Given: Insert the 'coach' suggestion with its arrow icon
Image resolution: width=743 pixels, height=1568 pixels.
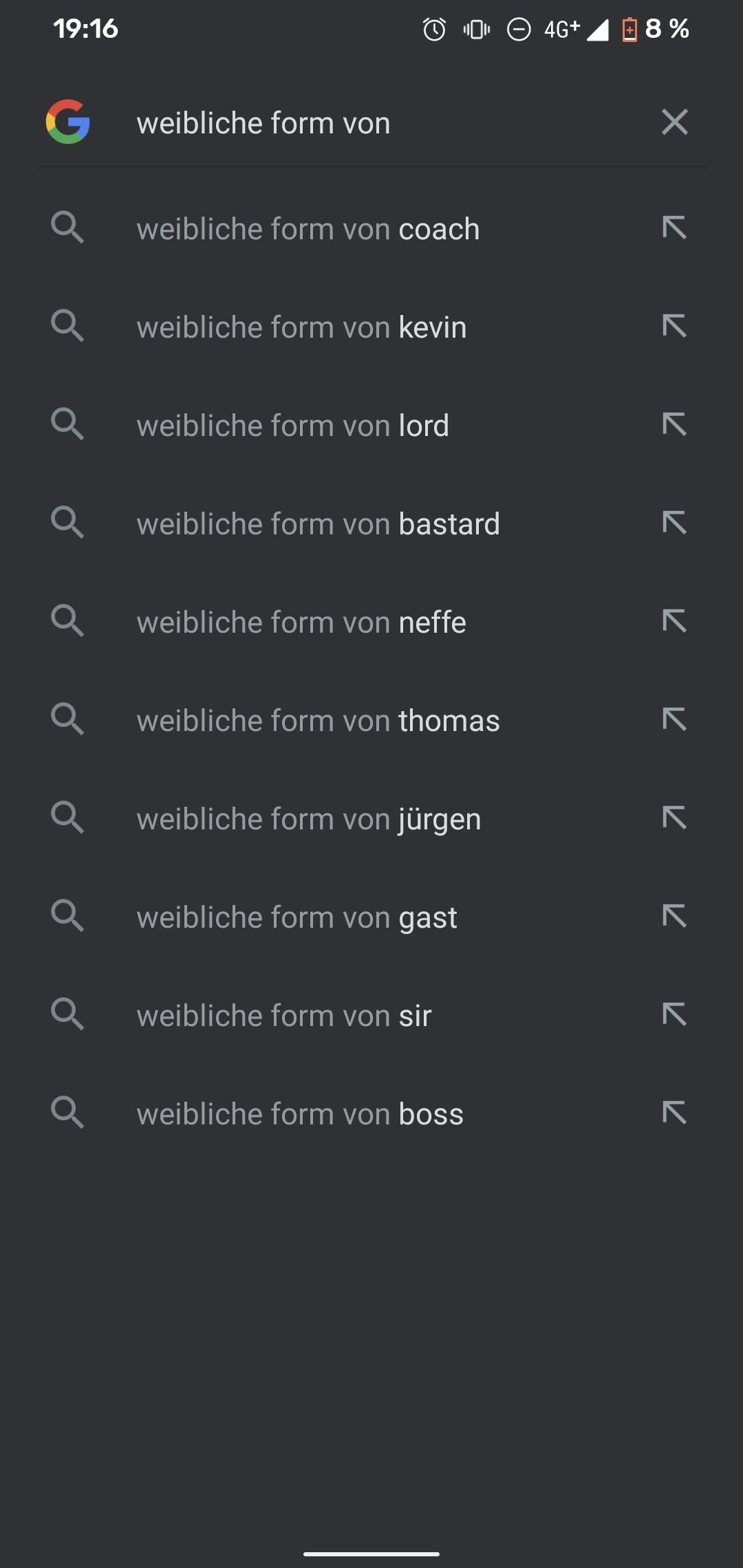Looking at the screenshot, I should coord(675,228).
